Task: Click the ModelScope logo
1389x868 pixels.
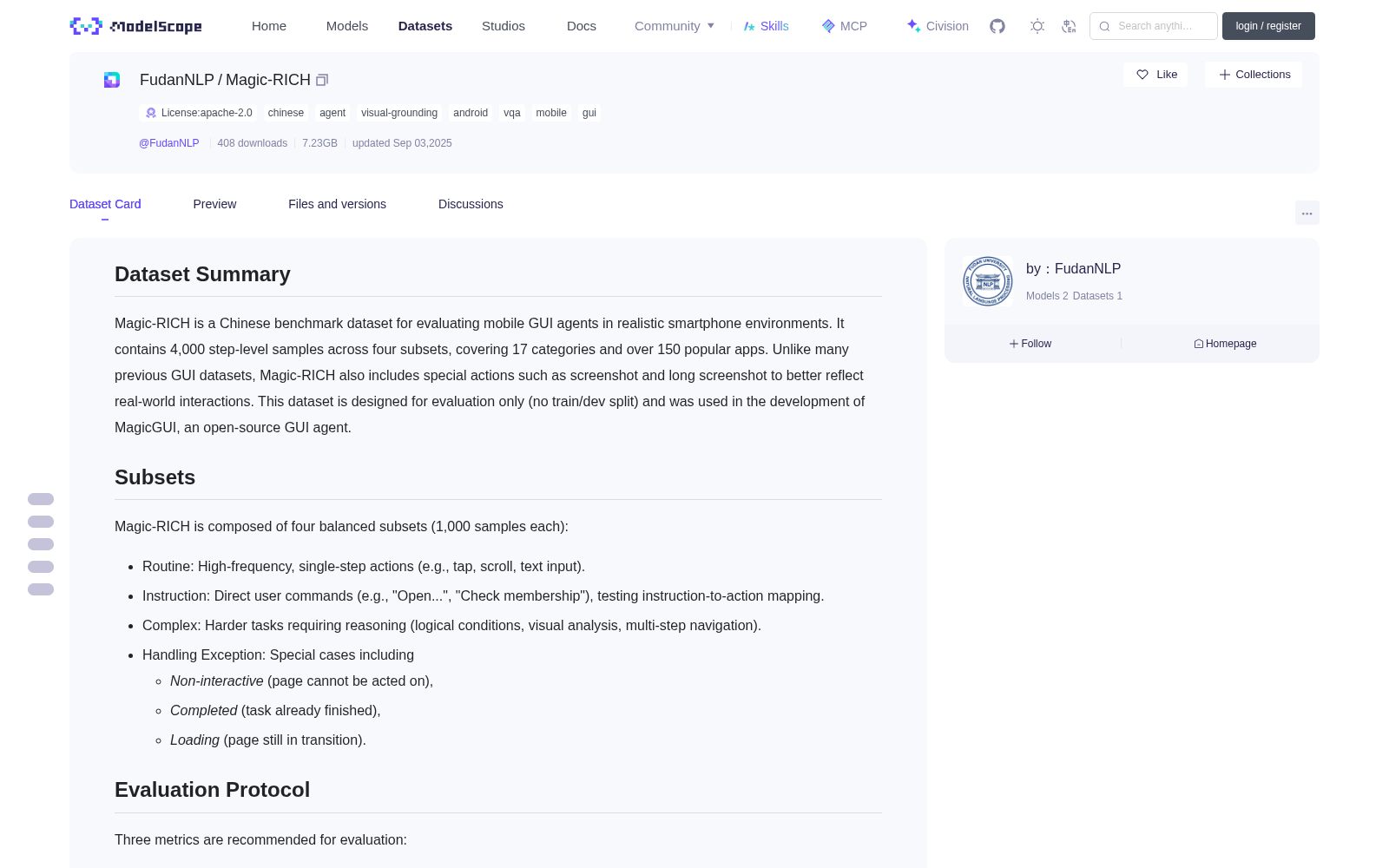Action: pyautogui.click(x=136, y=26)
